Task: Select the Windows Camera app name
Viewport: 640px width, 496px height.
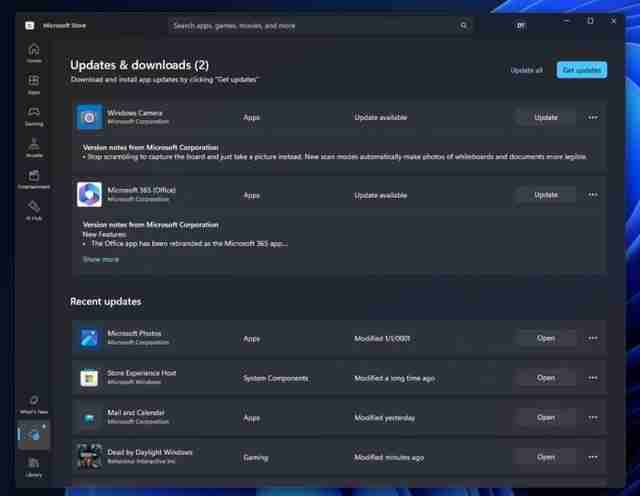Action: click(135, 113)
